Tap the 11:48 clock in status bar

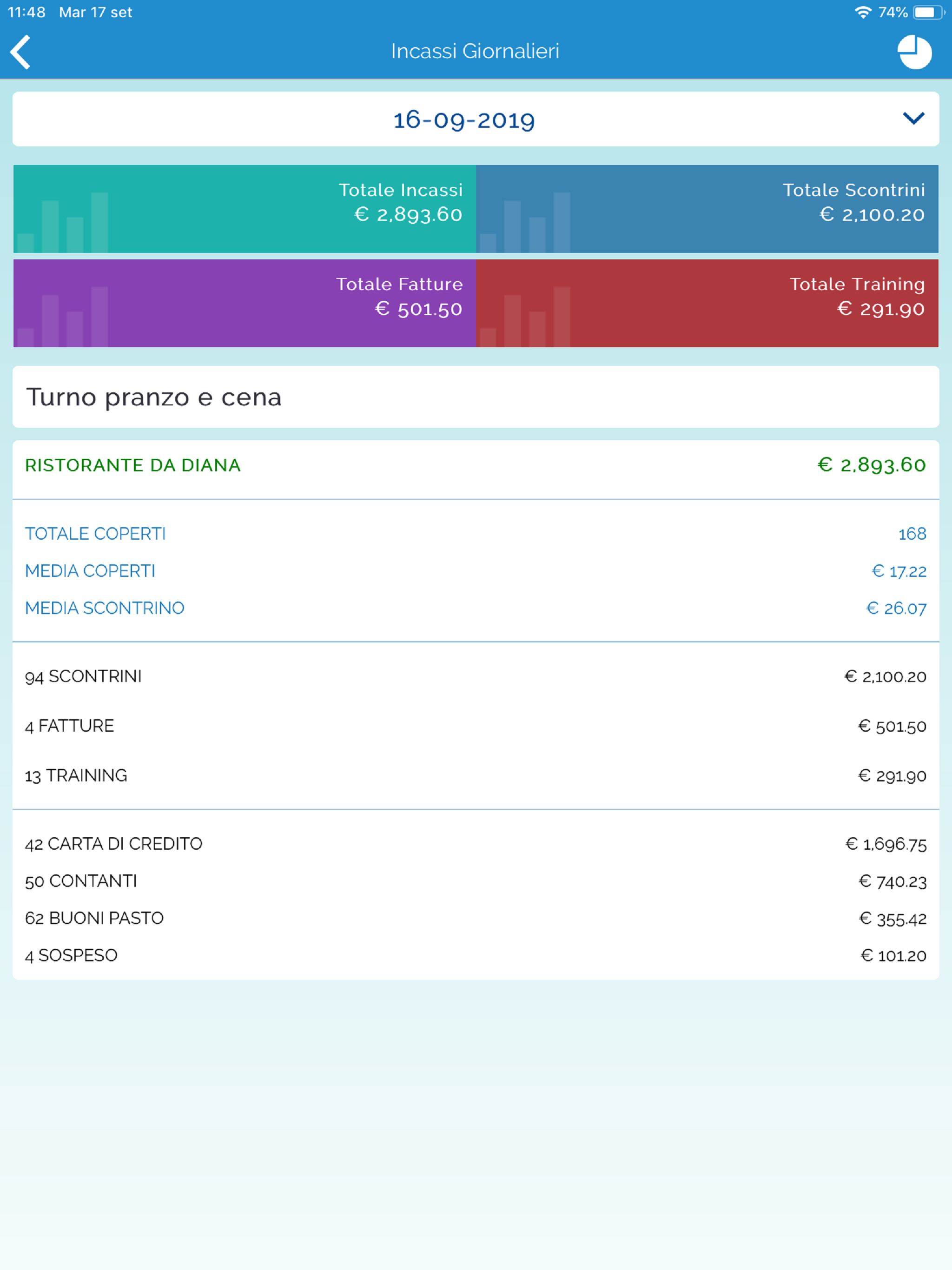[x=26, y=12]
